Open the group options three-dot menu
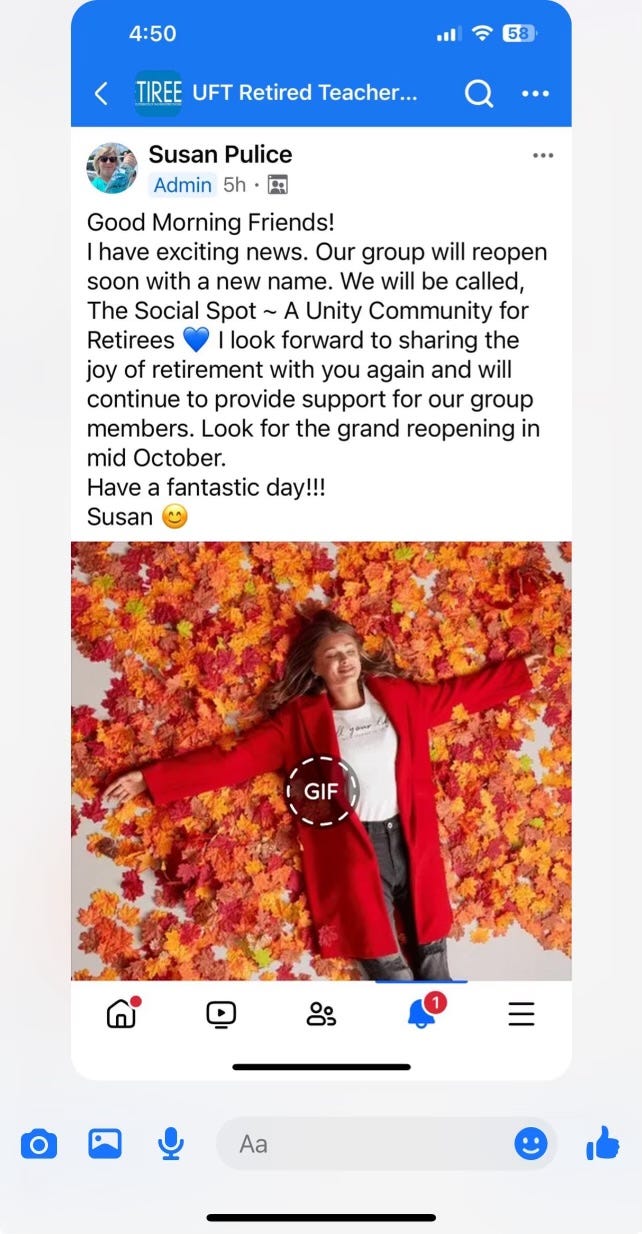 pyautogui.click(x=536, y=94)
